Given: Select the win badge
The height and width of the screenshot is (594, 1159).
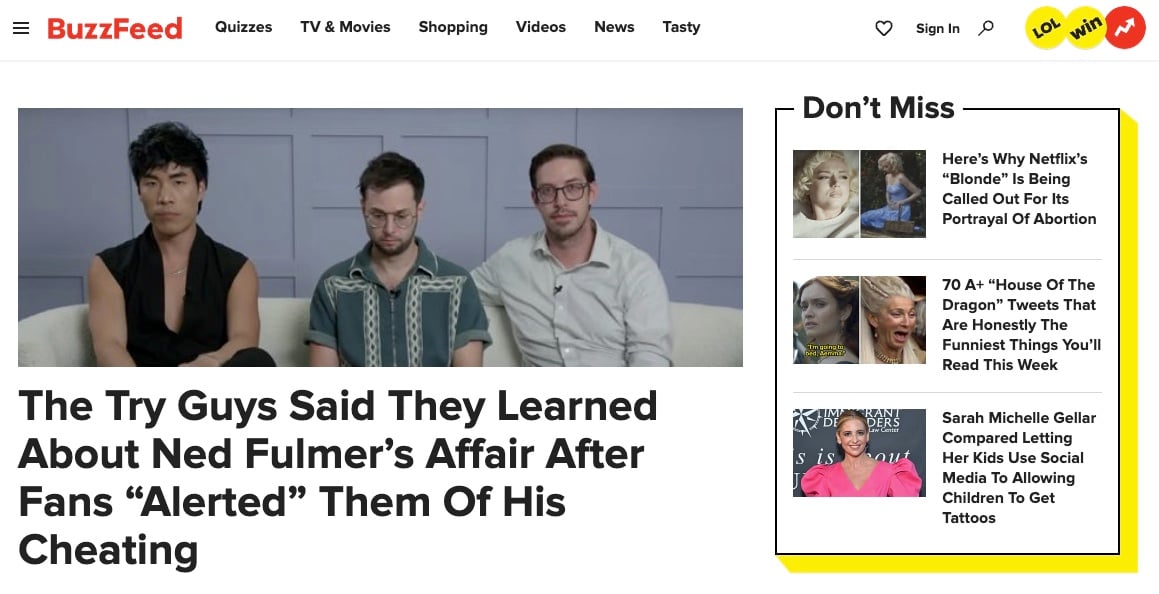Looking at the screenshot, I should pyautogui.click(x=1085, y=28).
